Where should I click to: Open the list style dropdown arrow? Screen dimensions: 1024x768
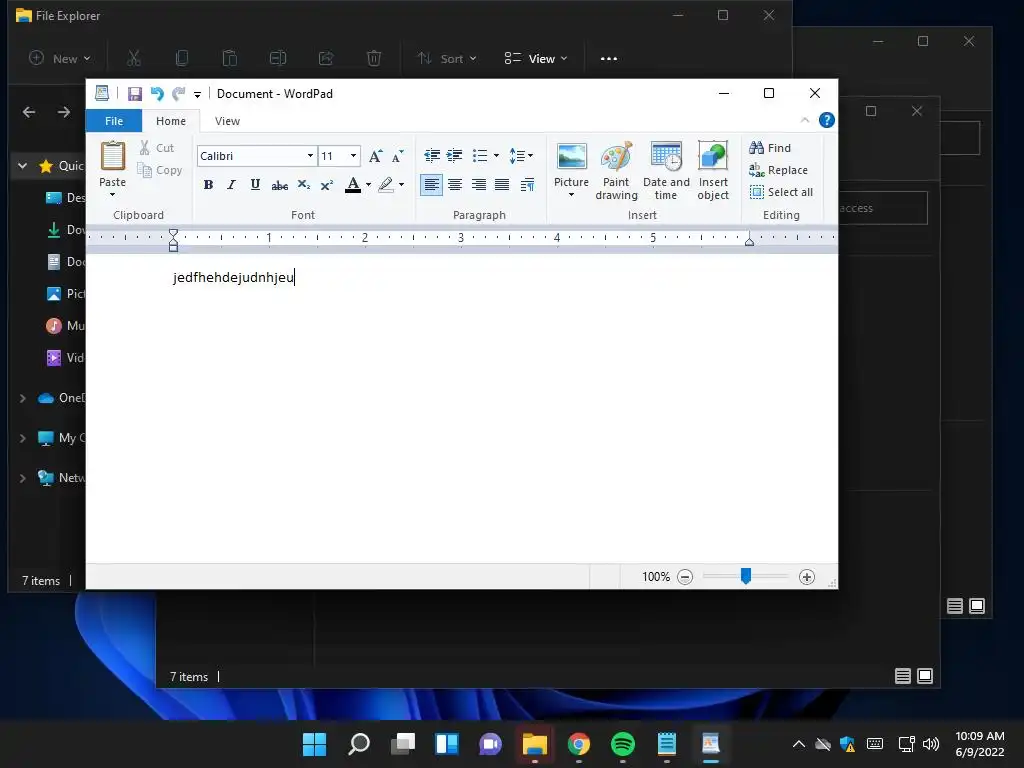click(496, 155)
